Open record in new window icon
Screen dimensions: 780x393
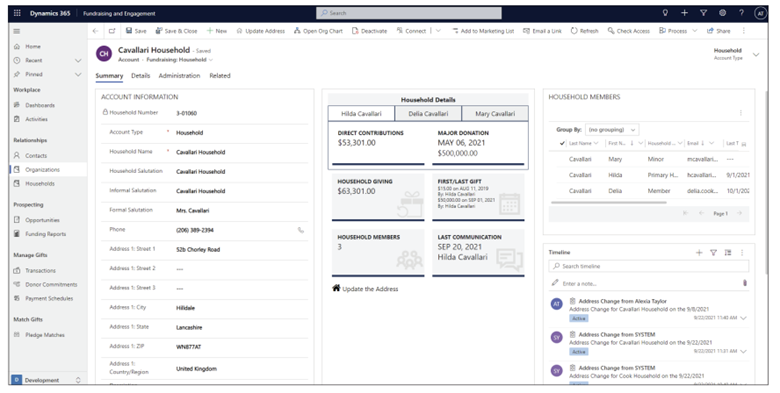click(112, 31)
